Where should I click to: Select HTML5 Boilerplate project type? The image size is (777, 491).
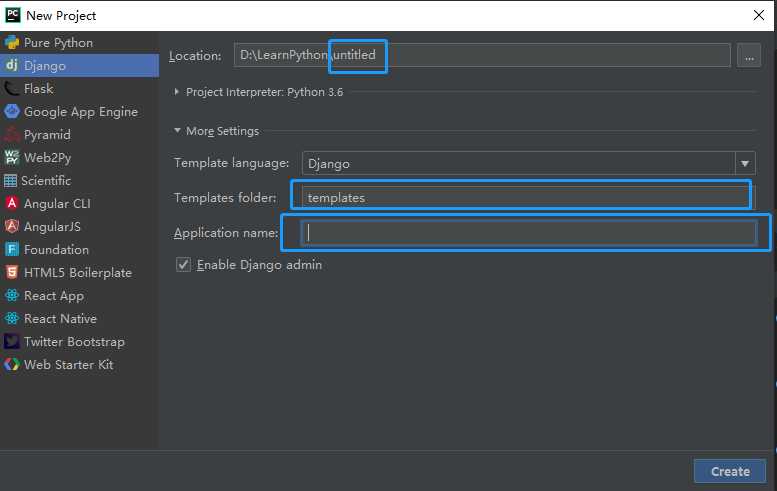click(x=79, y=272)
